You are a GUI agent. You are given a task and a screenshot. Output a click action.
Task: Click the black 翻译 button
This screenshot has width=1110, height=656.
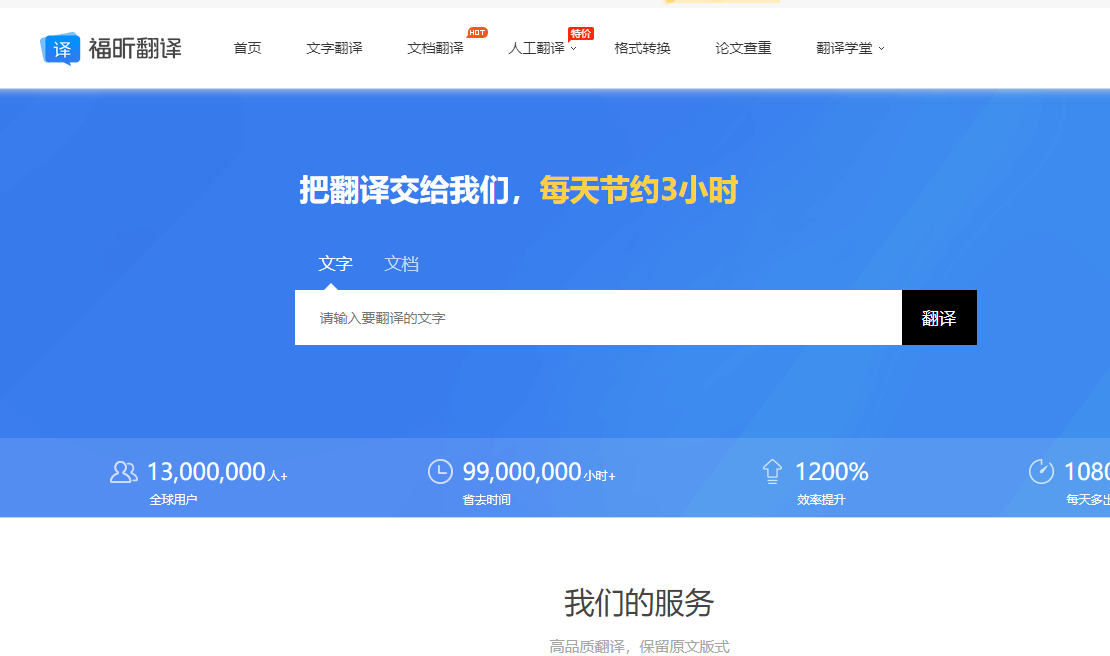click(939, 318)
